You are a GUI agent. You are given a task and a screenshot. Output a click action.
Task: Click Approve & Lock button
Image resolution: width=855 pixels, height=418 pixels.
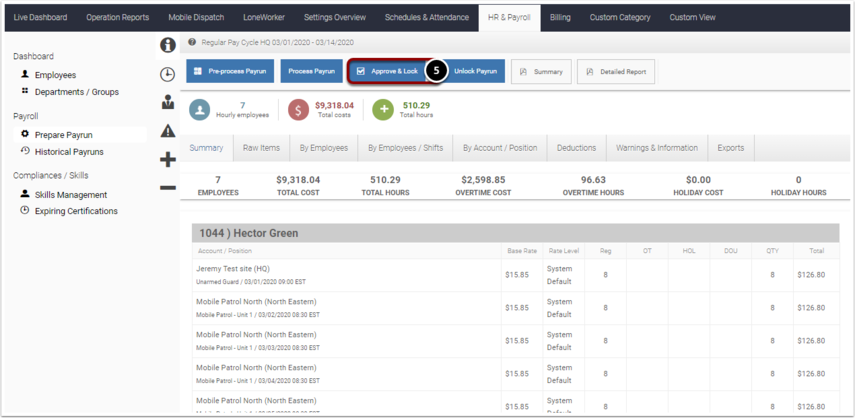tap(387, 71)
